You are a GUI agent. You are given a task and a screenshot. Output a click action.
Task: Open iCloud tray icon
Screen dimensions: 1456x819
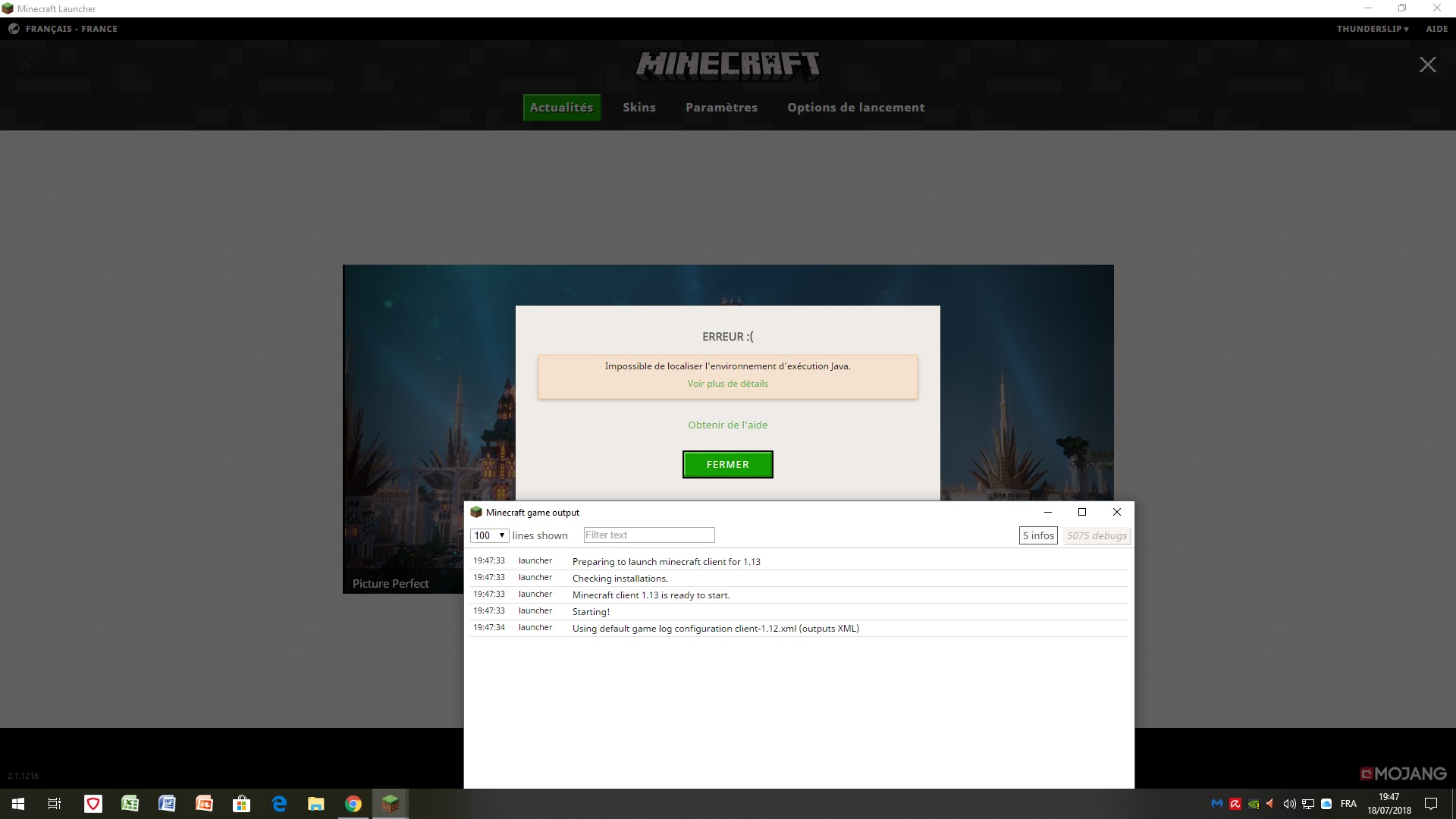coord(1326,804)
